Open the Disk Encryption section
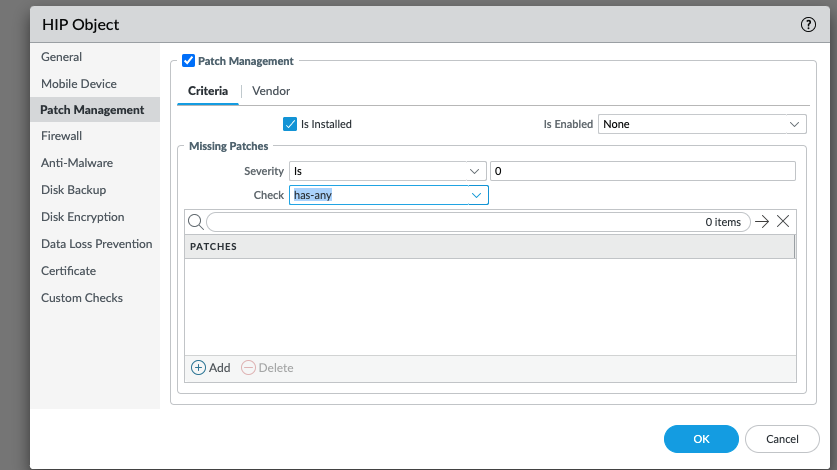This screenshot has height=470, width=837. tap(83, 217)
